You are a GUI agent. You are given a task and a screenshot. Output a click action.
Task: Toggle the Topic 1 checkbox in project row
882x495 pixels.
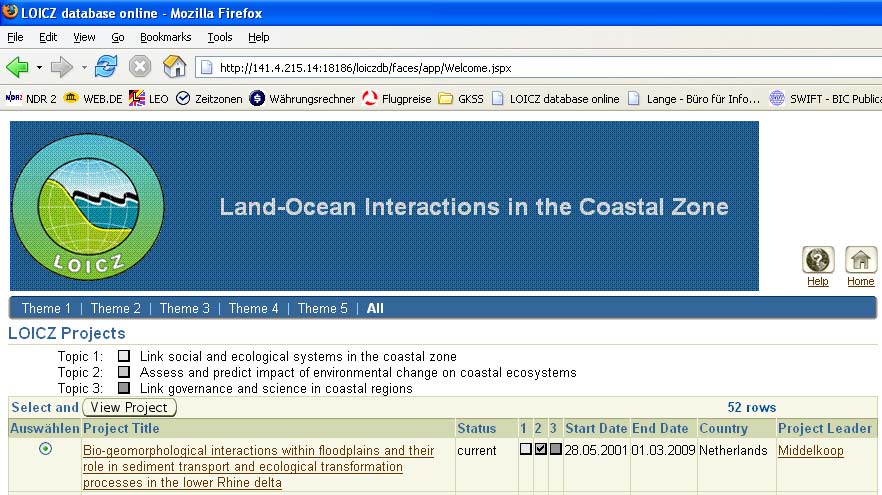coord(526,450)
